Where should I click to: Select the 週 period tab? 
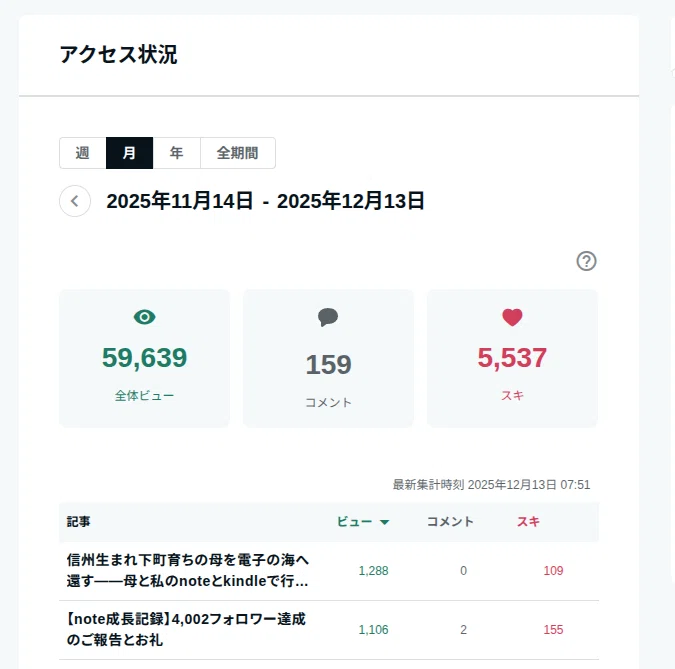point(83,153)
